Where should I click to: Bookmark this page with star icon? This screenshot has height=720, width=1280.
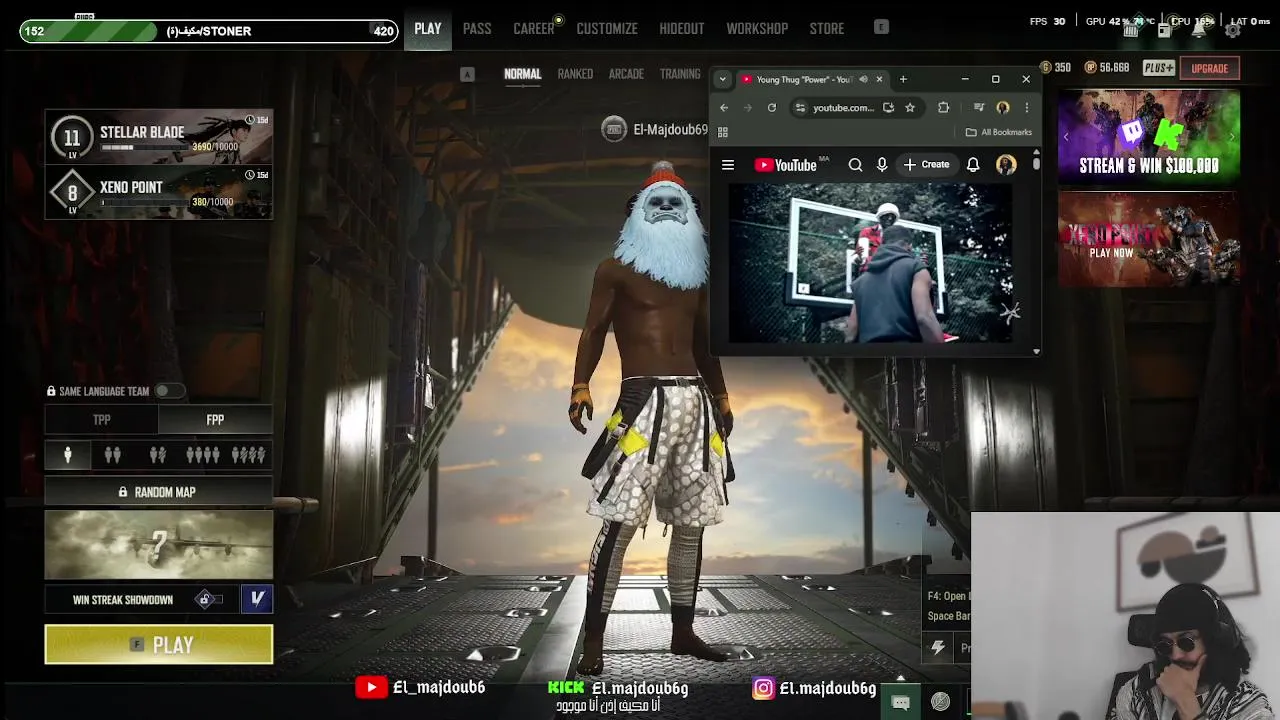910,108
